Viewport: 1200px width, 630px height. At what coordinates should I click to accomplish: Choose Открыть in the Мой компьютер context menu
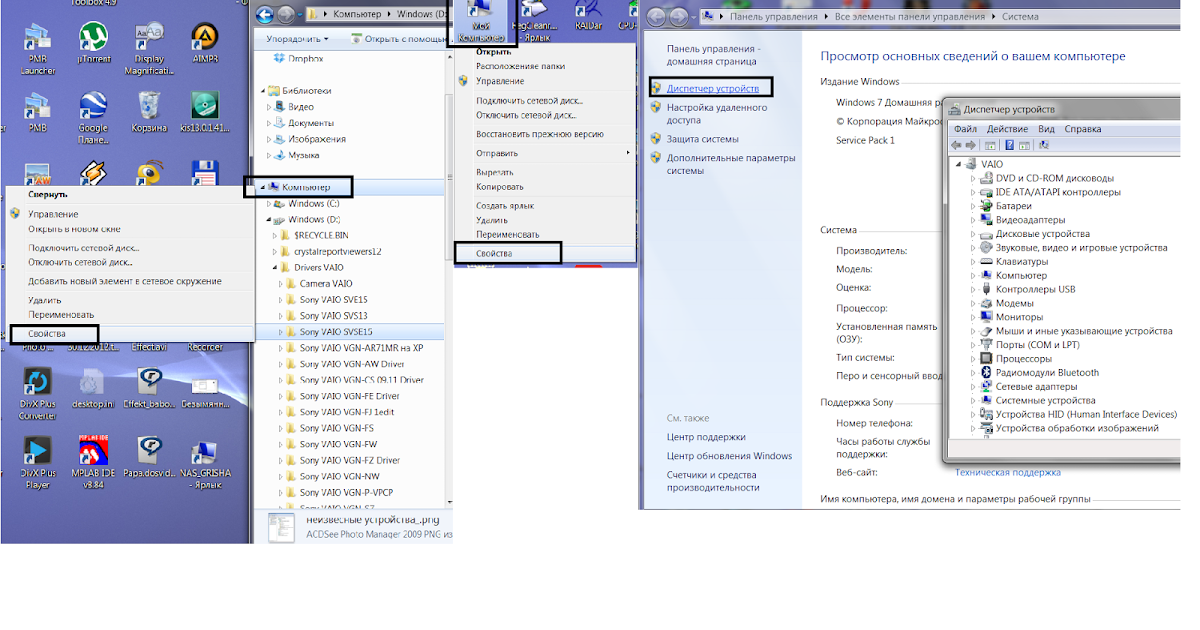494,52
